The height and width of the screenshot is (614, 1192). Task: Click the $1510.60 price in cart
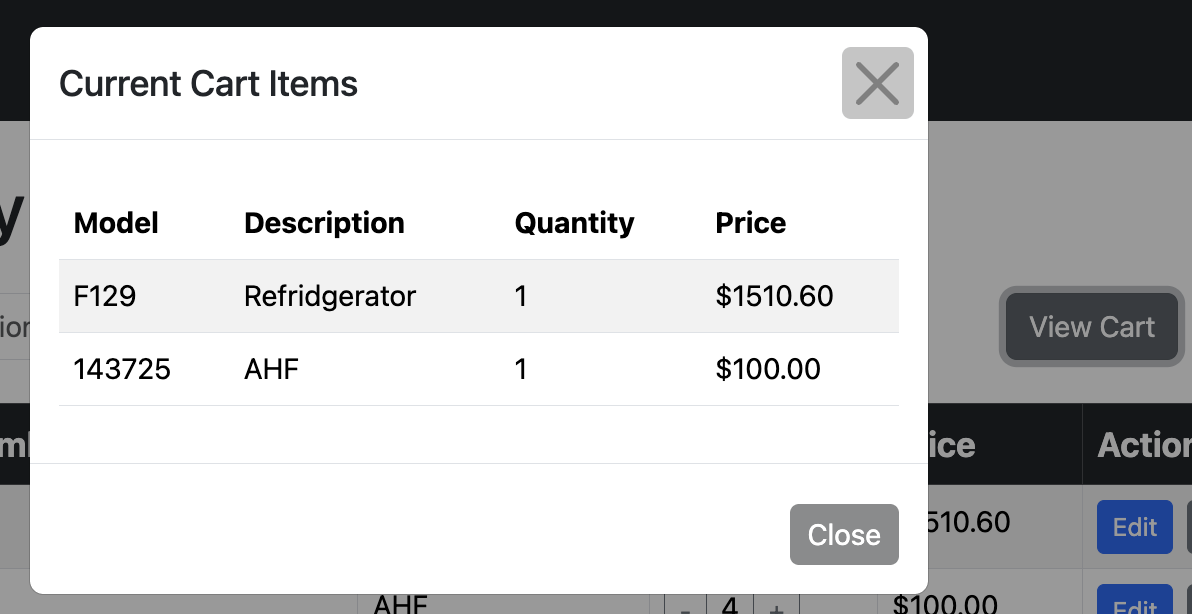click(774, 296)
